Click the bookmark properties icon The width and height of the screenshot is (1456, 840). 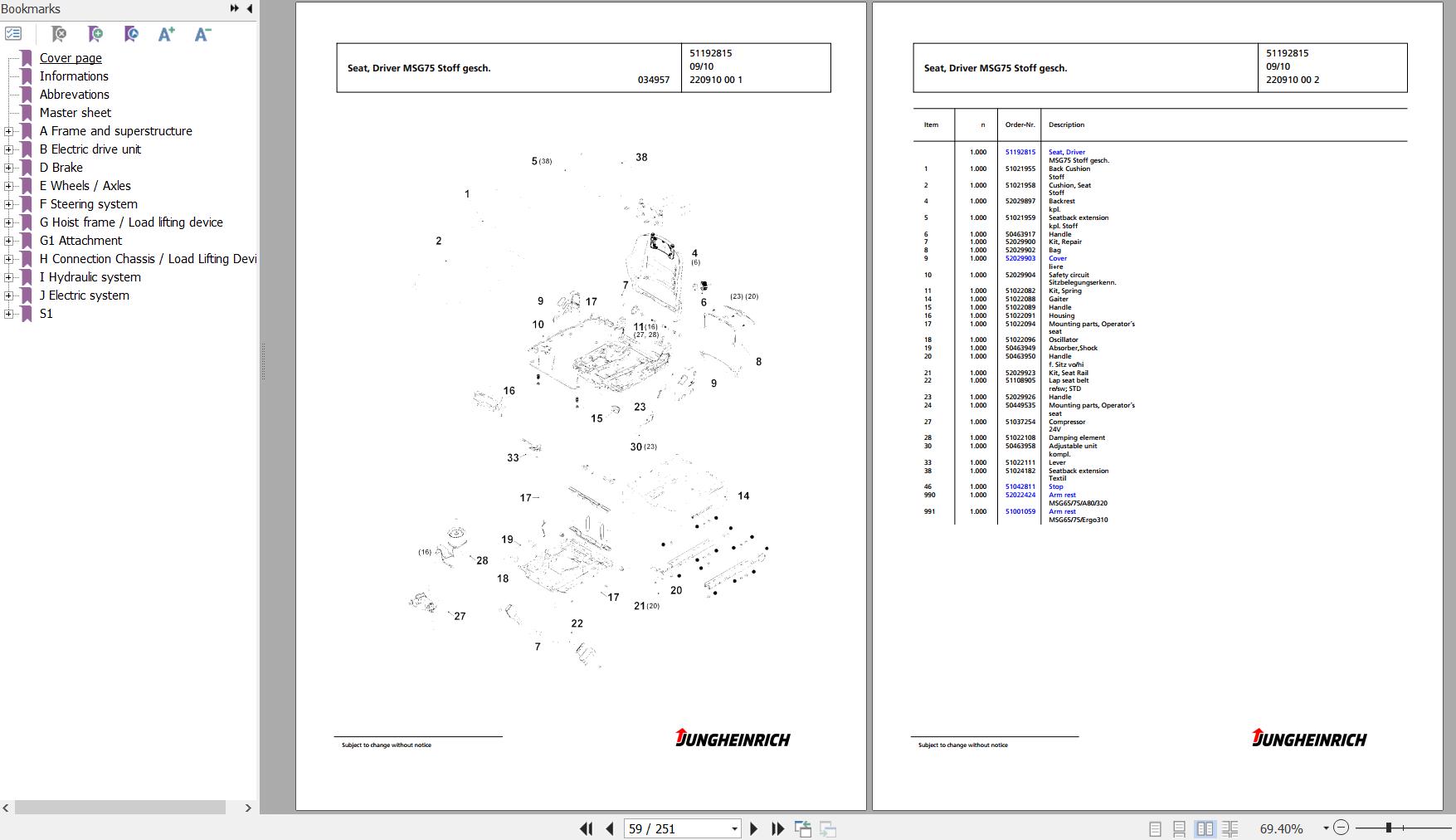click(x=131, y=34)
